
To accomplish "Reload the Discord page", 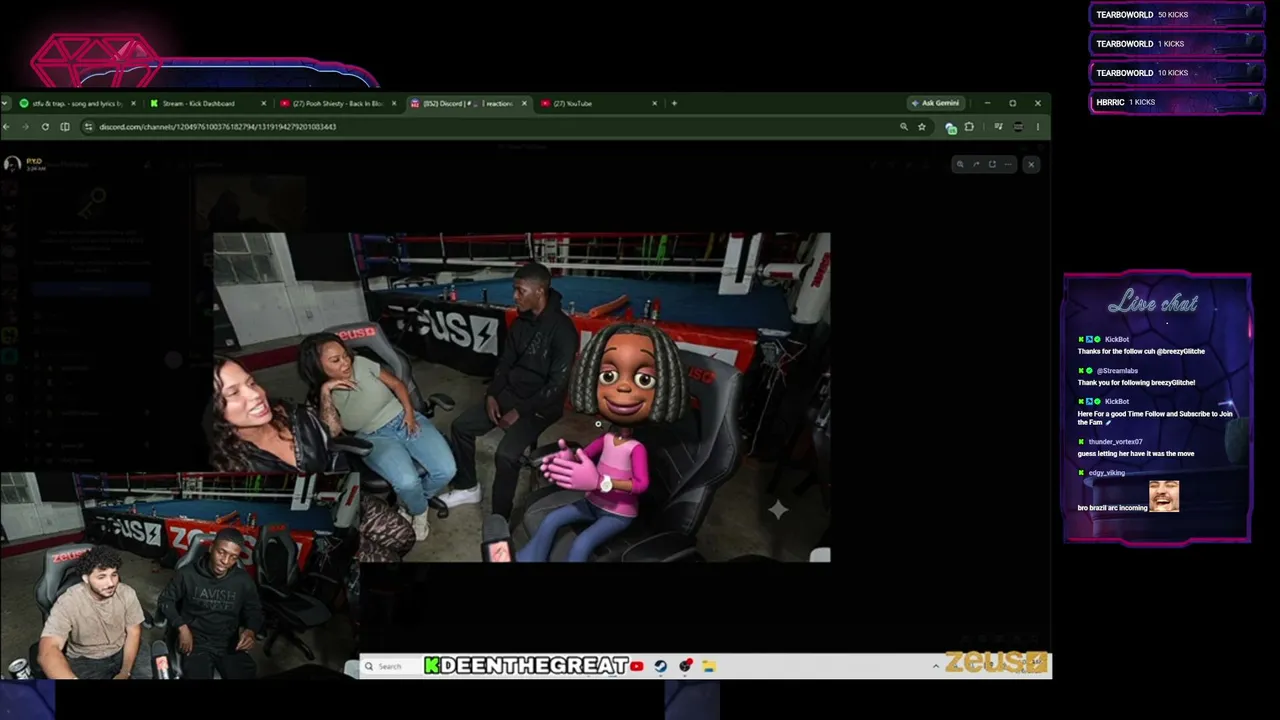I will [x=45, y=127].
